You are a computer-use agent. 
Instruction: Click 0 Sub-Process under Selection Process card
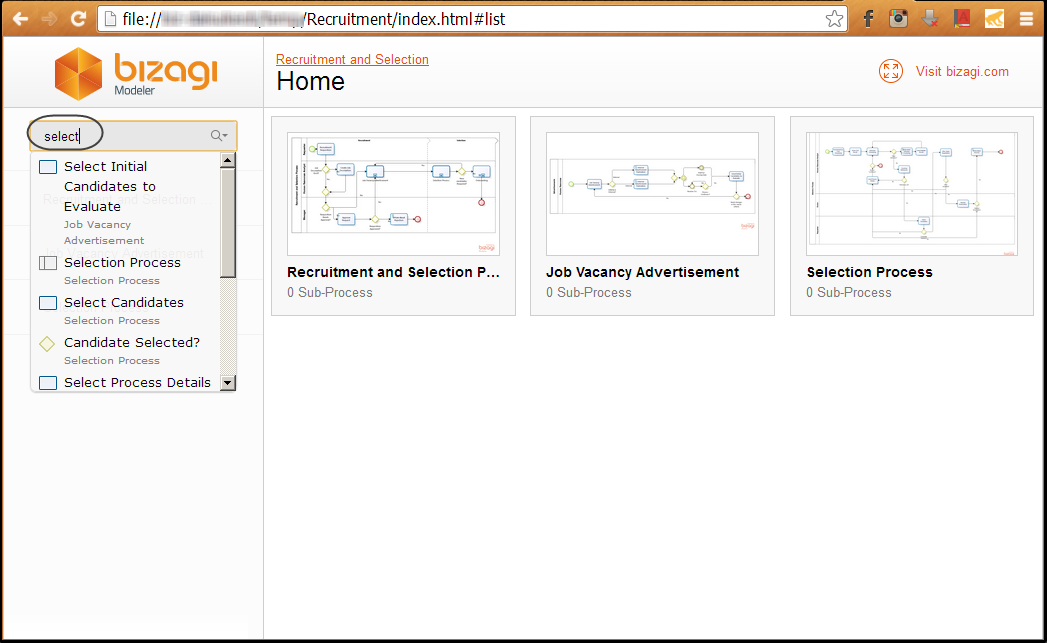(x=849, y=292)
